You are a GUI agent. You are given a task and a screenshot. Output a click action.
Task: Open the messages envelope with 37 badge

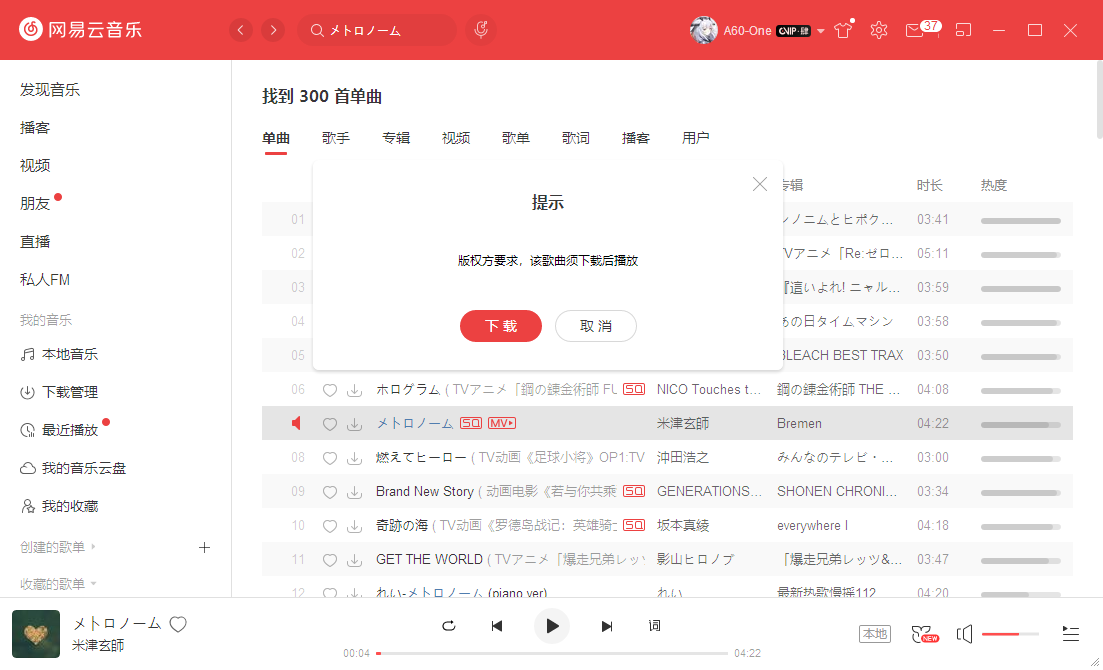tap(922, 30)
